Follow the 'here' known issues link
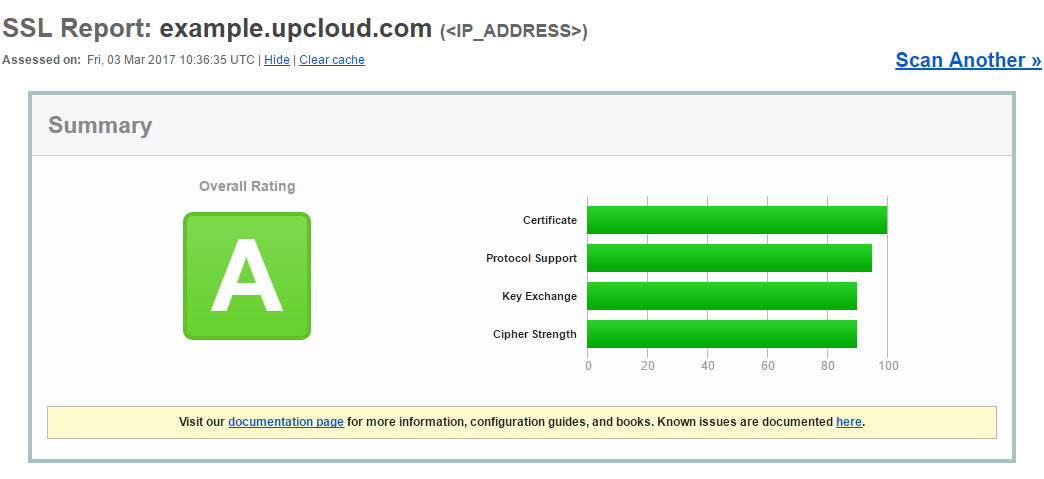Image resolution: width=1044 pixels, height=479 pixels. (849, 422)
